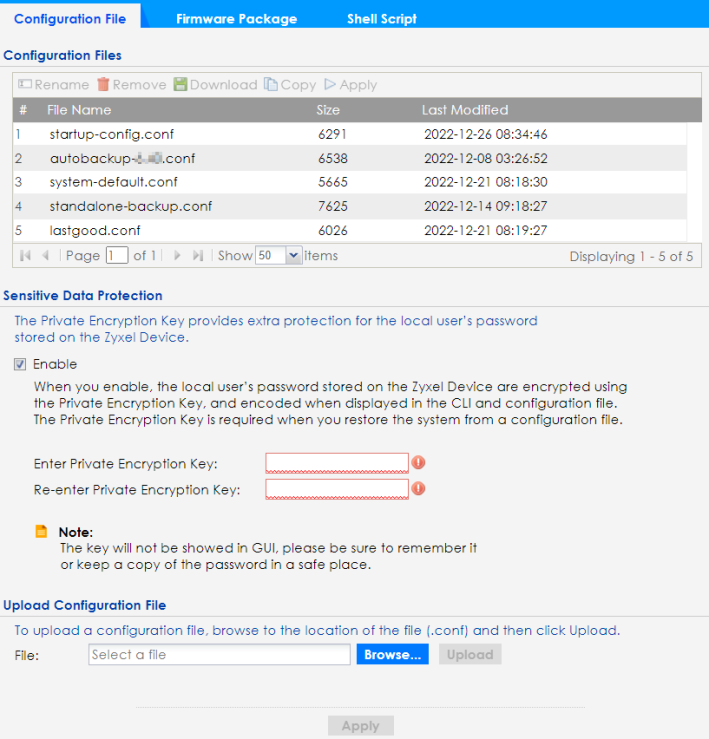The height and width of the screenshot is (739, 709).
Task: Go to last page arrow icon
Action: (x=198, y=256)
